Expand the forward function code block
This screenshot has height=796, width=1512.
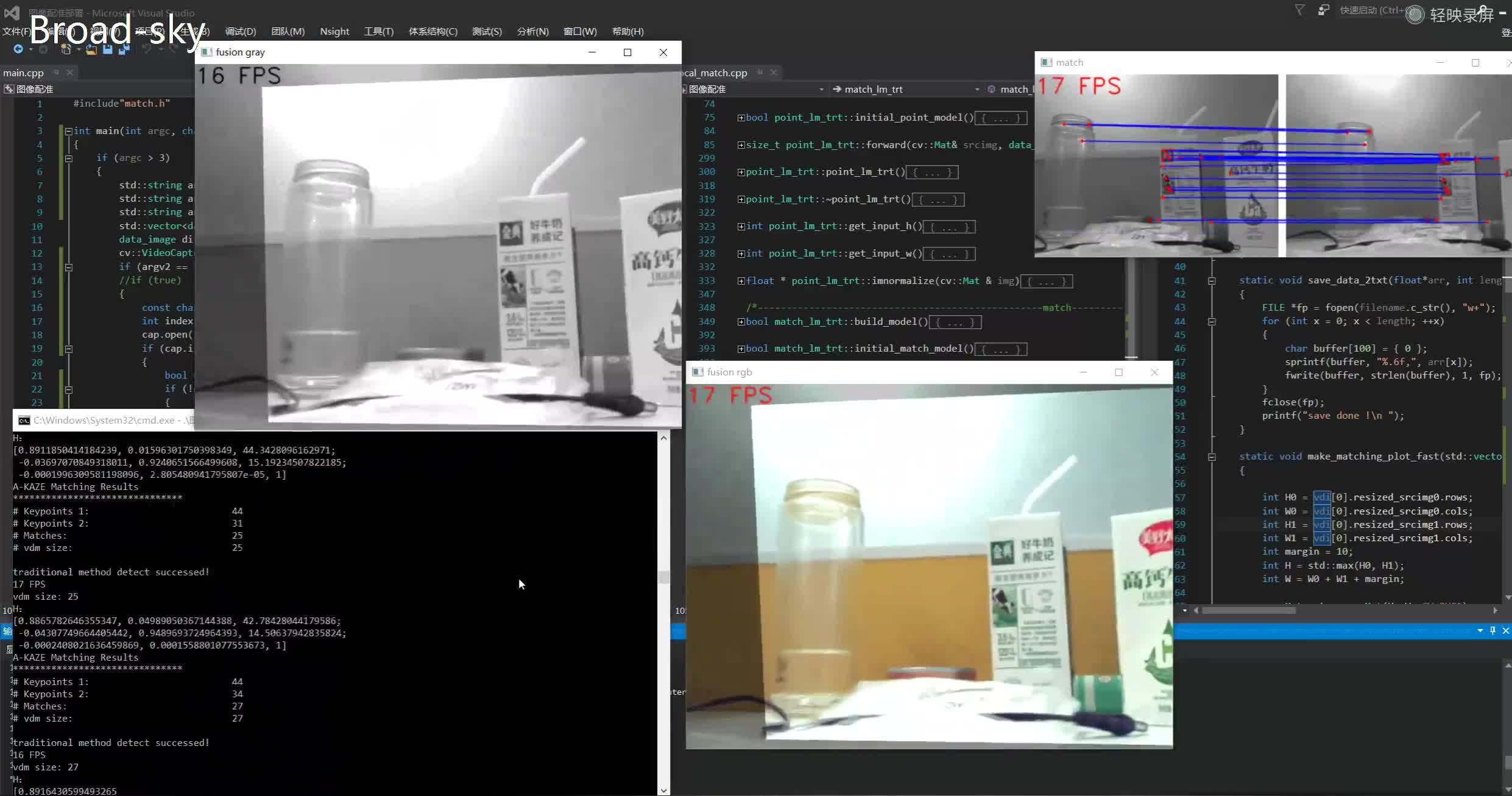(x=741, y=145)
